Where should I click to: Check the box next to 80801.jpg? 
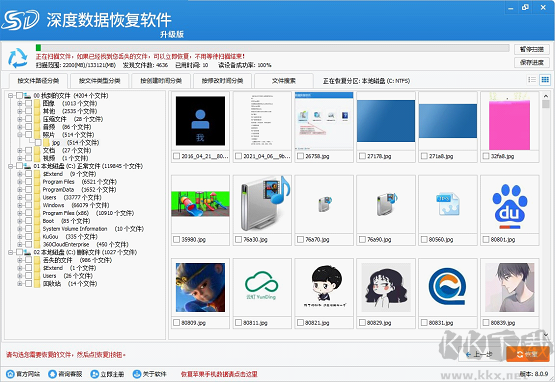click(x=486, y=240)
